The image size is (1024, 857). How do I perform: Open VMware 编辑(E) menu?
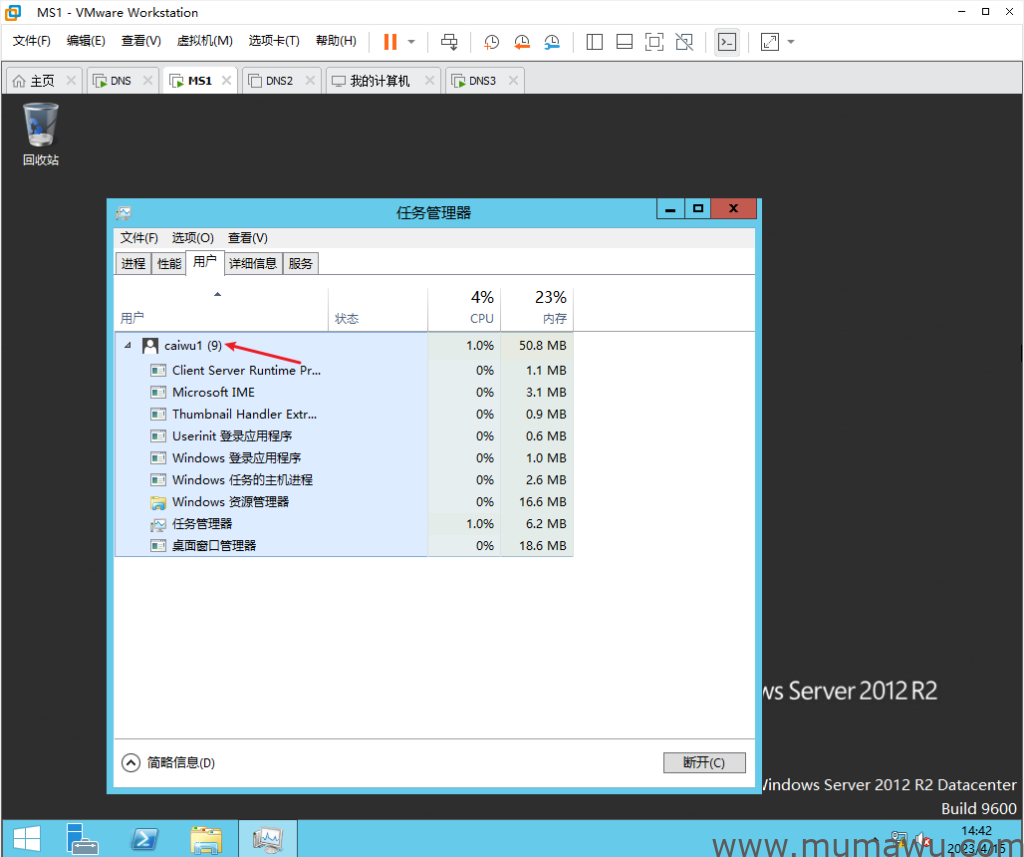tap(86, 40)
